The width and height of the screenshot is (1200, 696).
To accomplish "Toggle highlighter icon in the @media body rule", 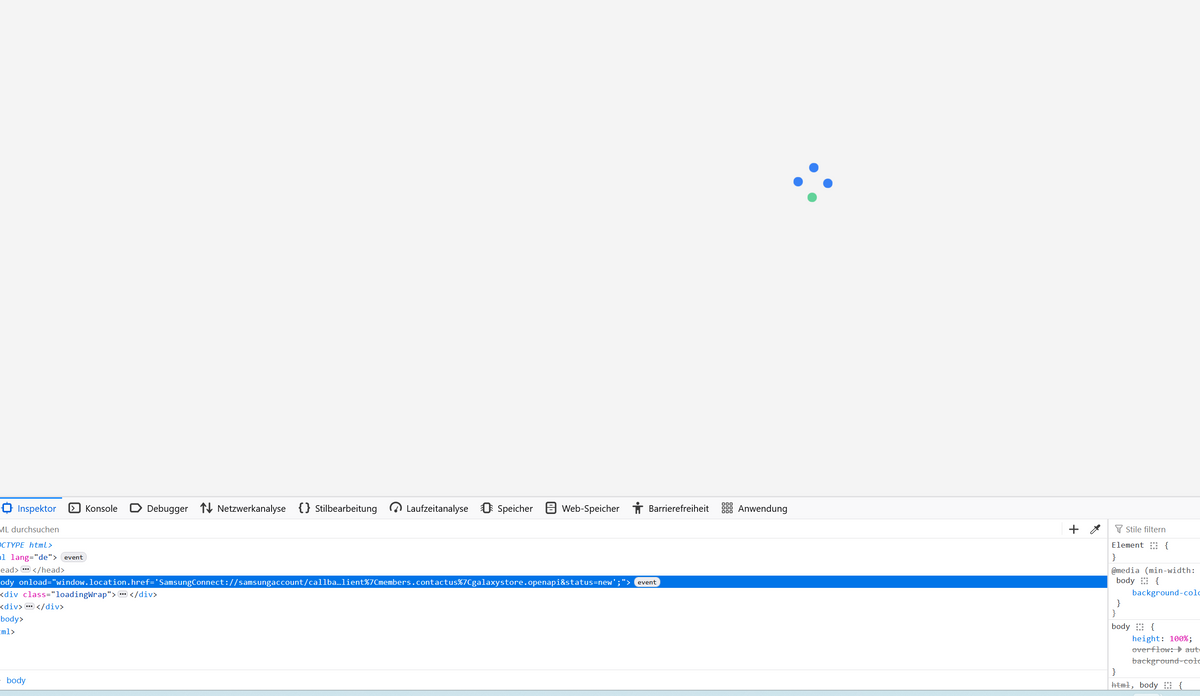I will [x=1144, y=580].
